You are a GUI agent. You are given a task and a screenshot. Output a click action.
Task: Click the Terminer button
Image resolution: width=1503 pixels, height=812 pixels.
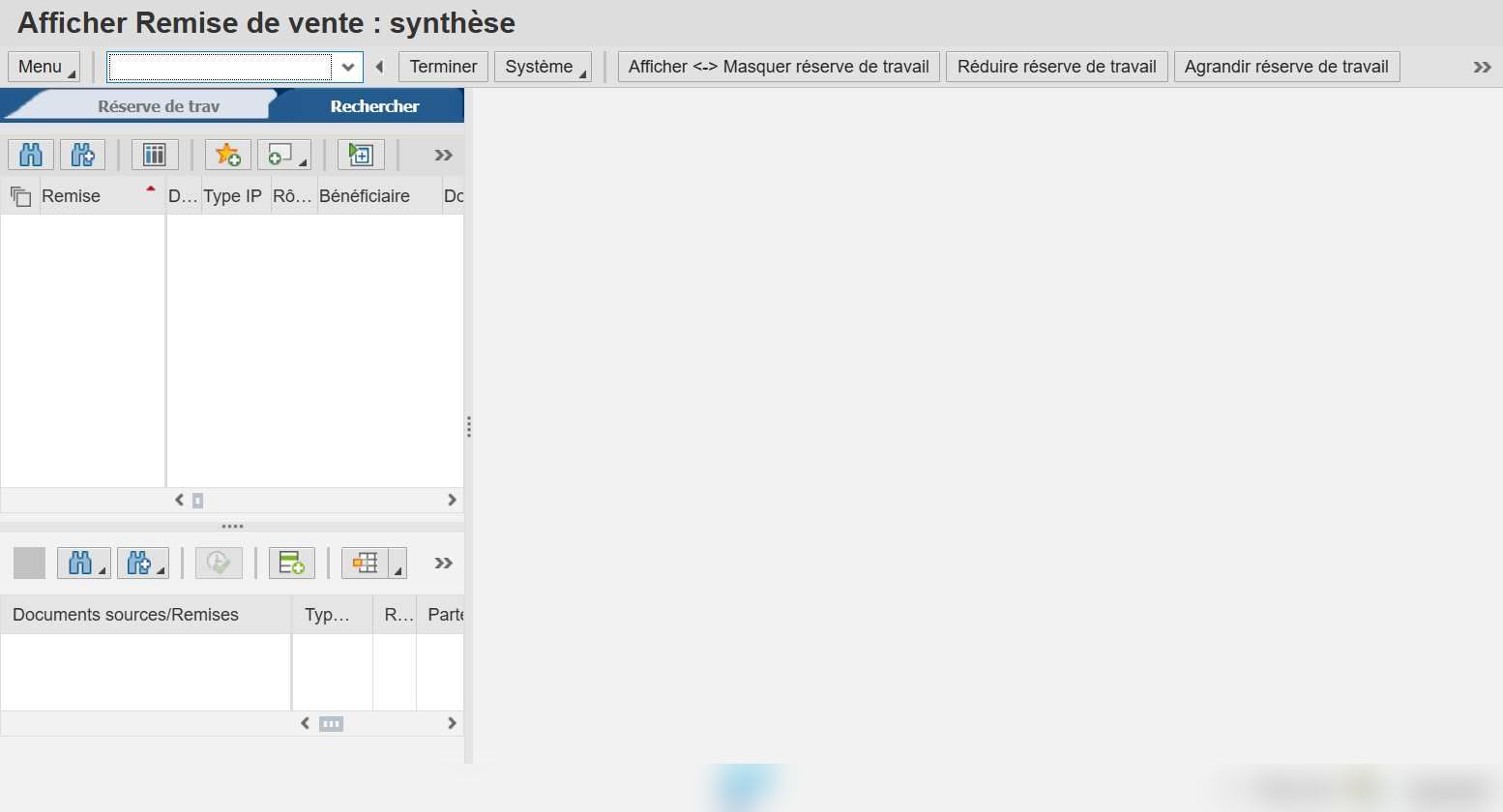(x=443, y=67)
